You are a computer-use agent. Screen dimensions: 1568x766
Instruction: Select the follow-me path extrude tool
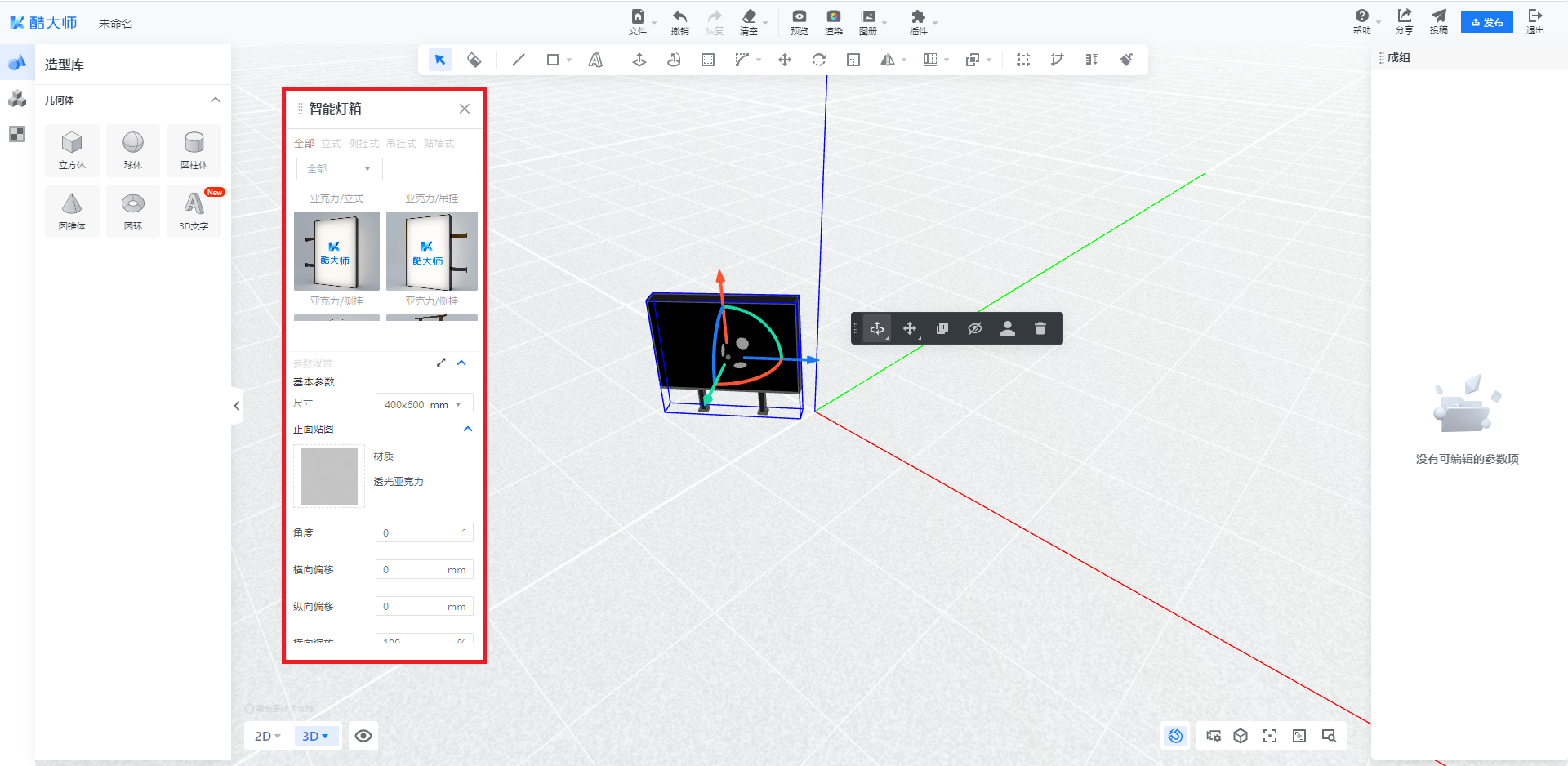(x=674, y=60)
